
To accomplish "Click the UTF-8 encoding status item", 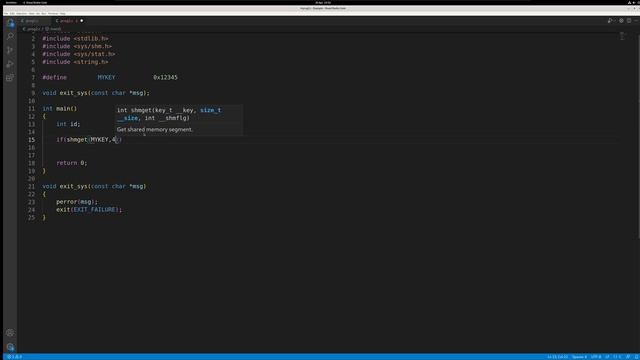I will click(596, 357).
